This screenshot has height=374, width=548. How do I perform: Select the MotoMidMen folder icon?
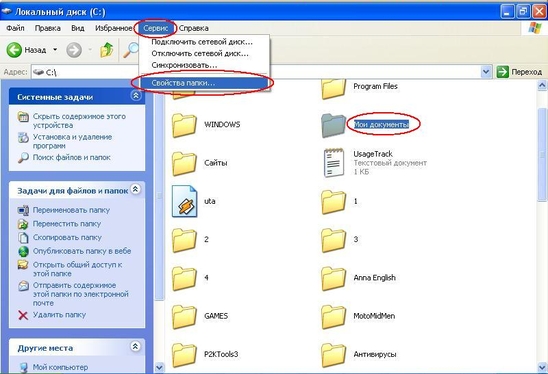pos(333,317)
